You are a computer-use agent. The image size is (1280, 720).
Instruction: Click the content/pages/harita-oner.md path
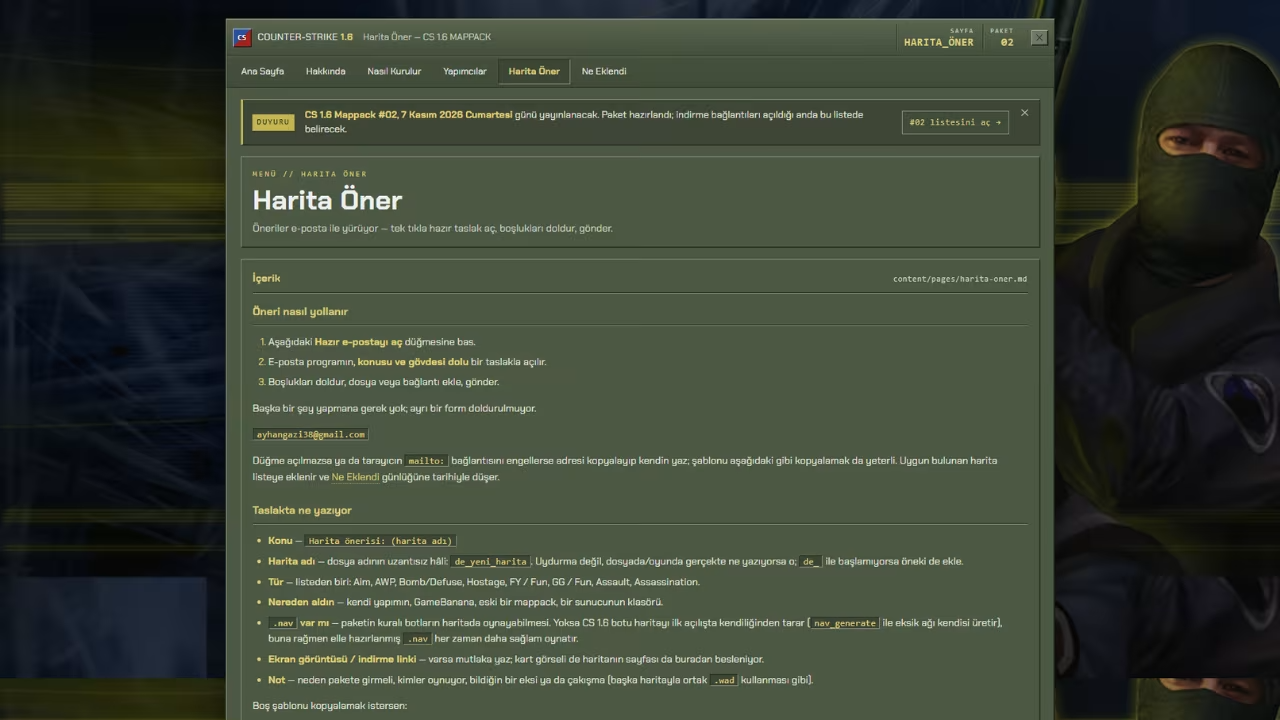[x=960, y=279]
